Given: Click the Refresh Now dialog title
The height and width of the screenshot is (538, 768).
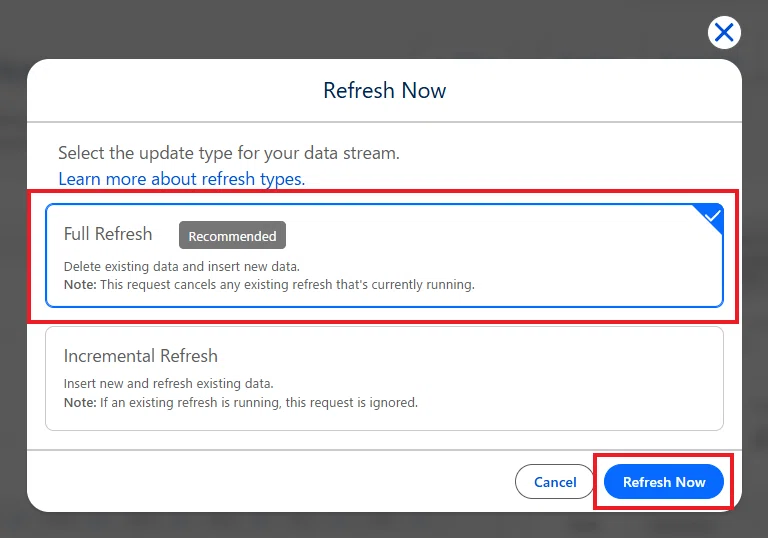Looking at the screenshot, I should 384,90.
